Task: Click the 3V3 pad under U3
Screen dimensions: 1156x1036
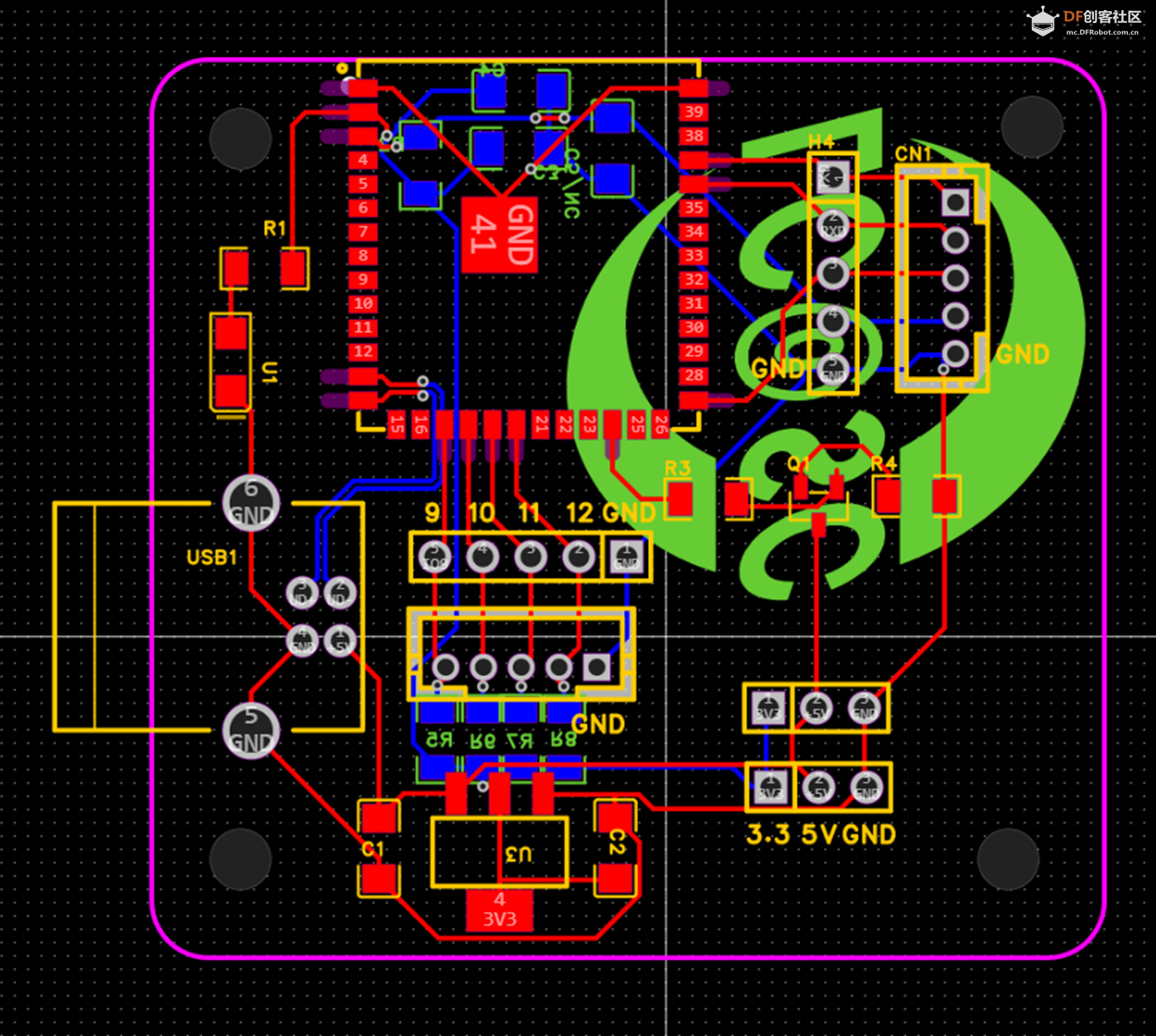Action: (498, 908)
